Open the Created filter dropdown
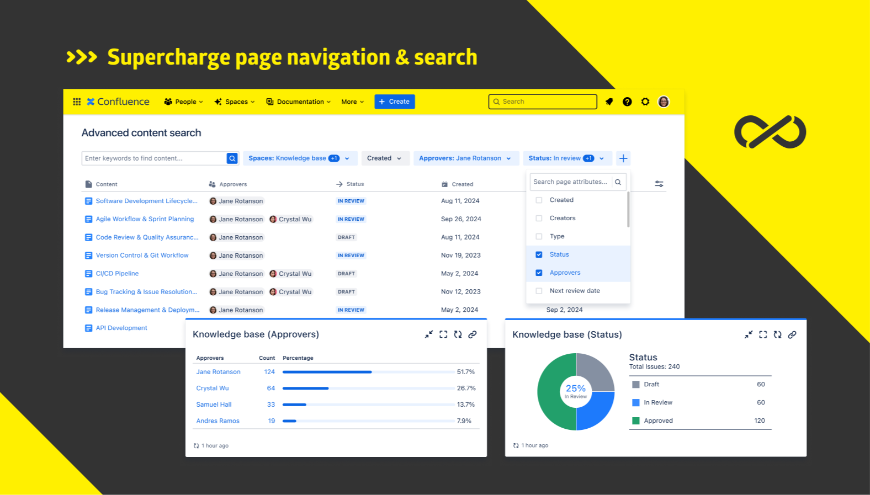870x495 pixels. click(385, 158)
